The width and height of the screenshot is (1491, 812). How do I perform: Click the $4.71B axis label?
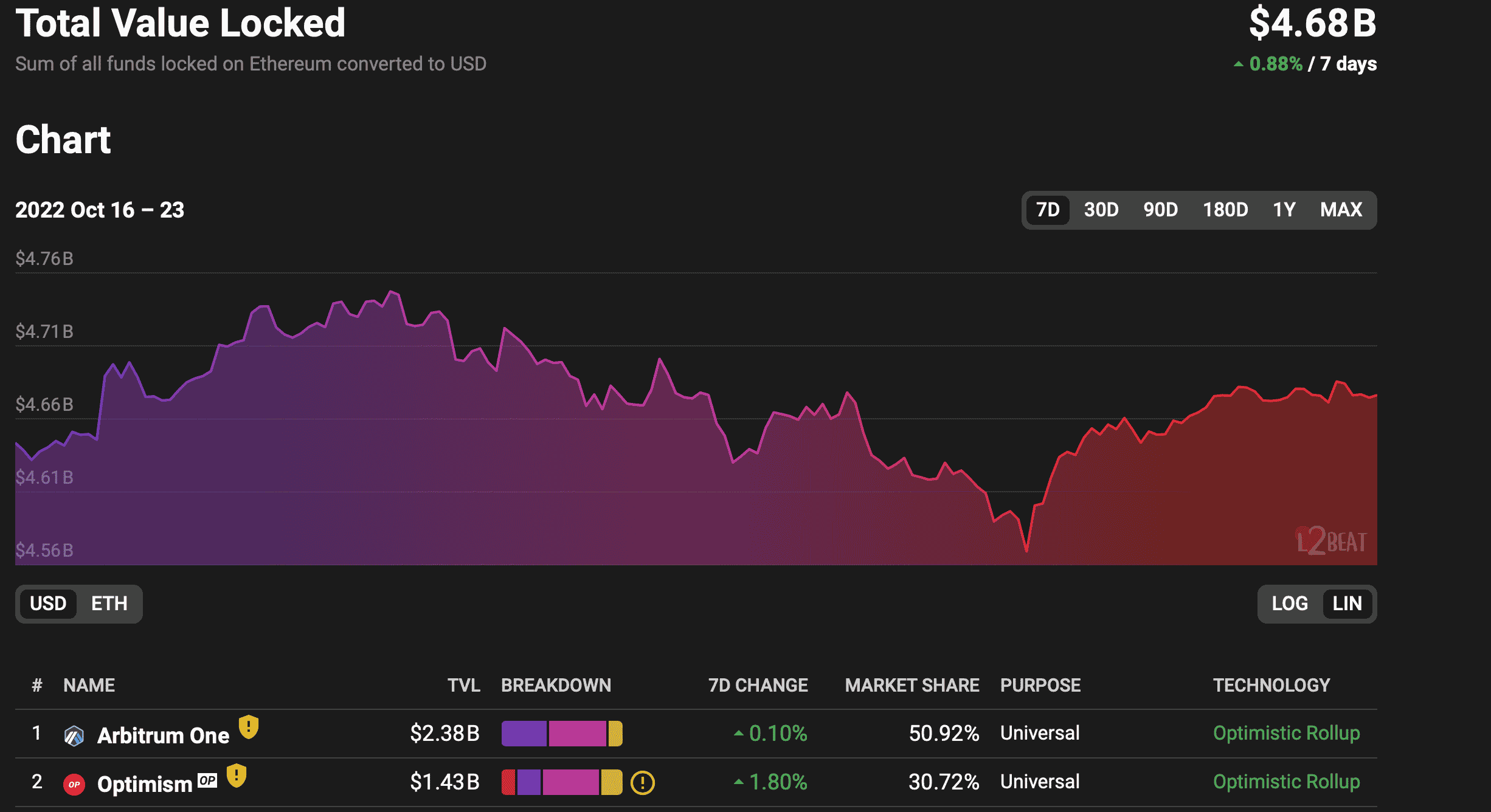(x=44, y=332)
